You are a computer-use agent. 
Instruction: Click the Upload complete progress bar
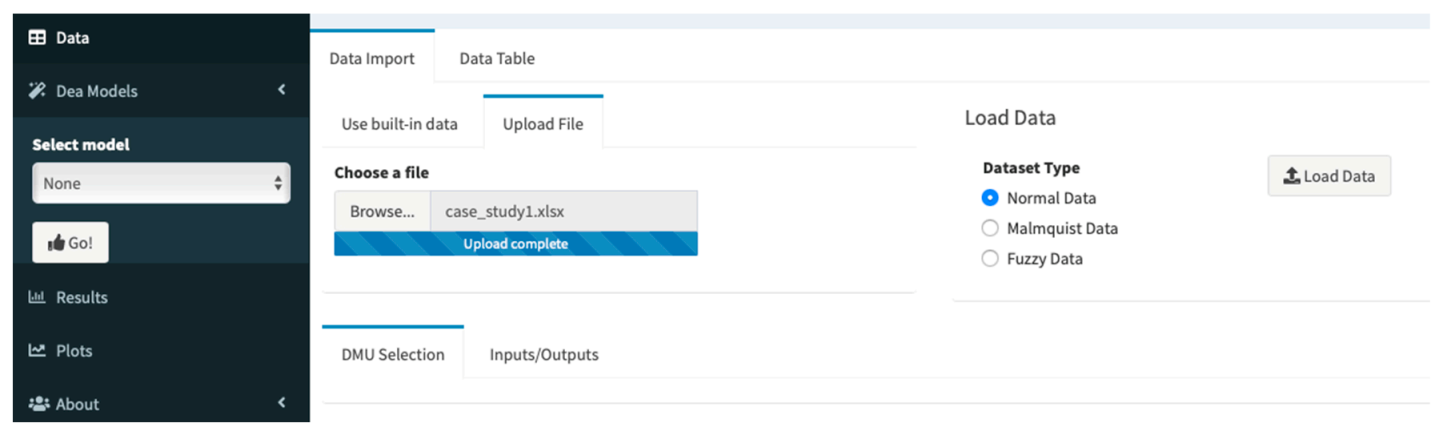516,244
